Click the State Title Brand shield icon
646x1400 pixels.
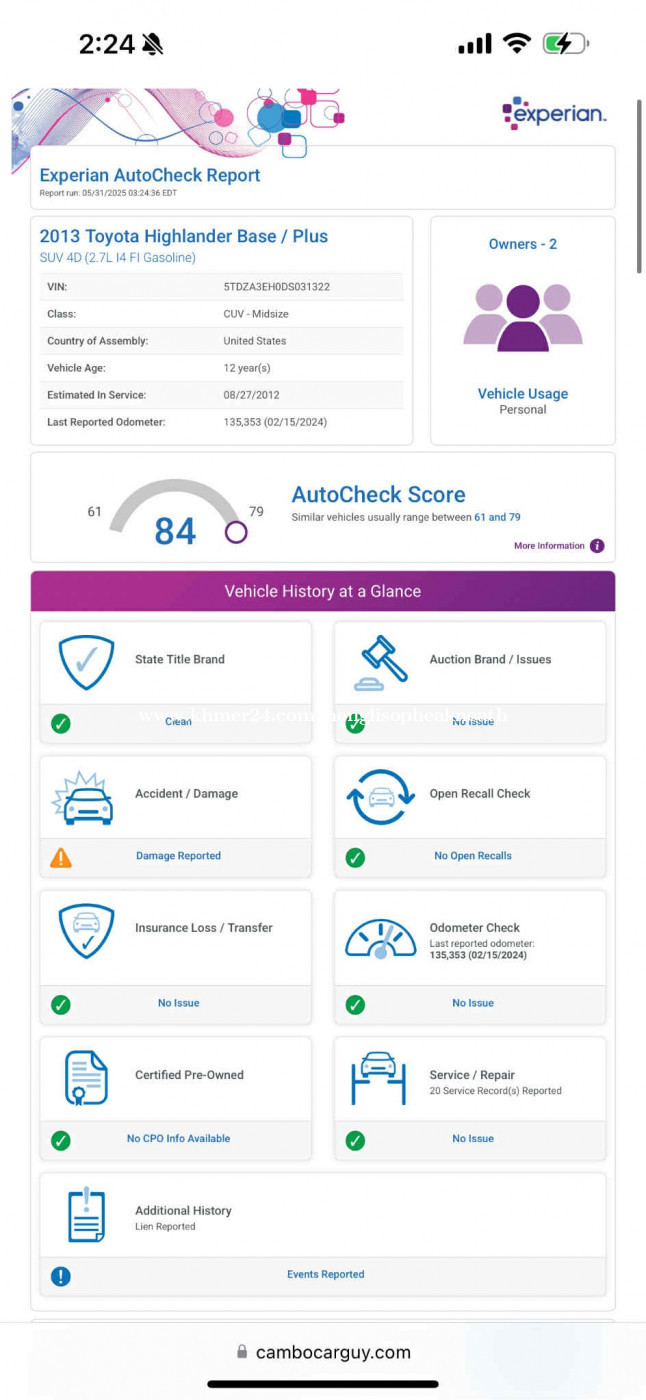pos(86,661)
